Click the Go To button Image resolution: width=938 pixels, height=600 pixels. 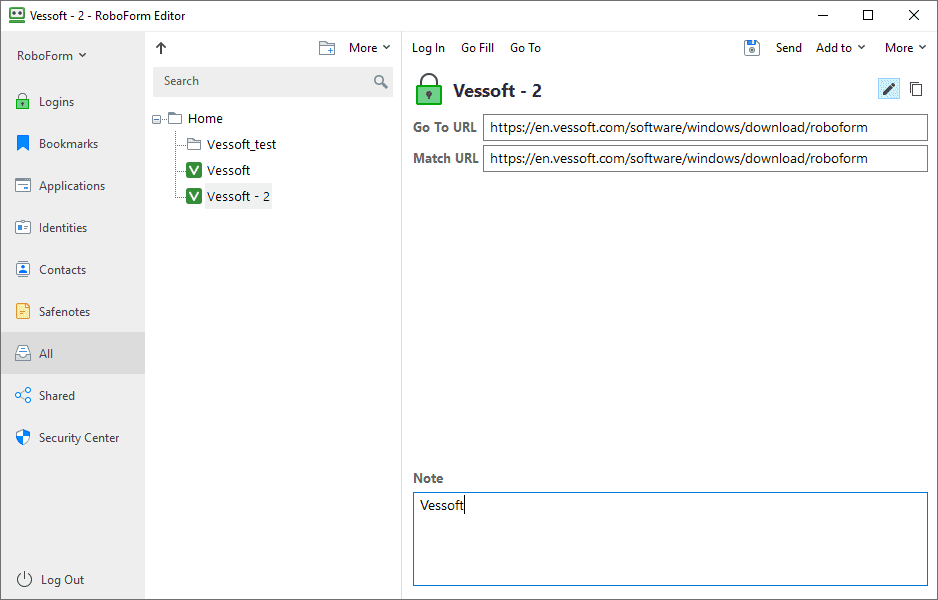point(525,48)
